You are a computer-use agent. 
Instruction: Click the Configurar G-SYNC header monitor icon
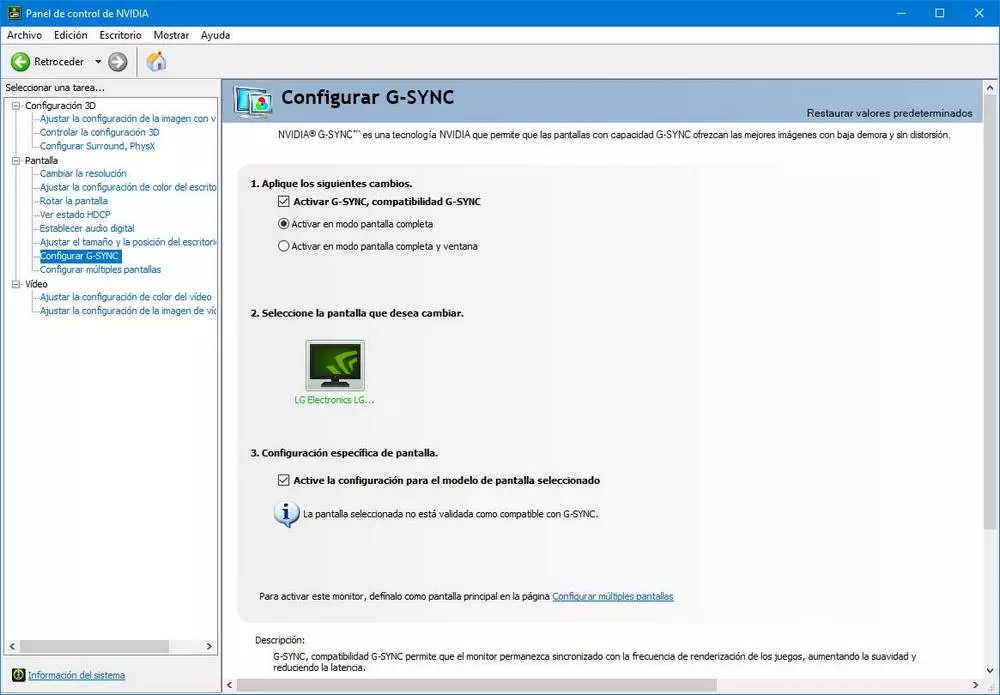pyautogui.click(x=253, y=101)
